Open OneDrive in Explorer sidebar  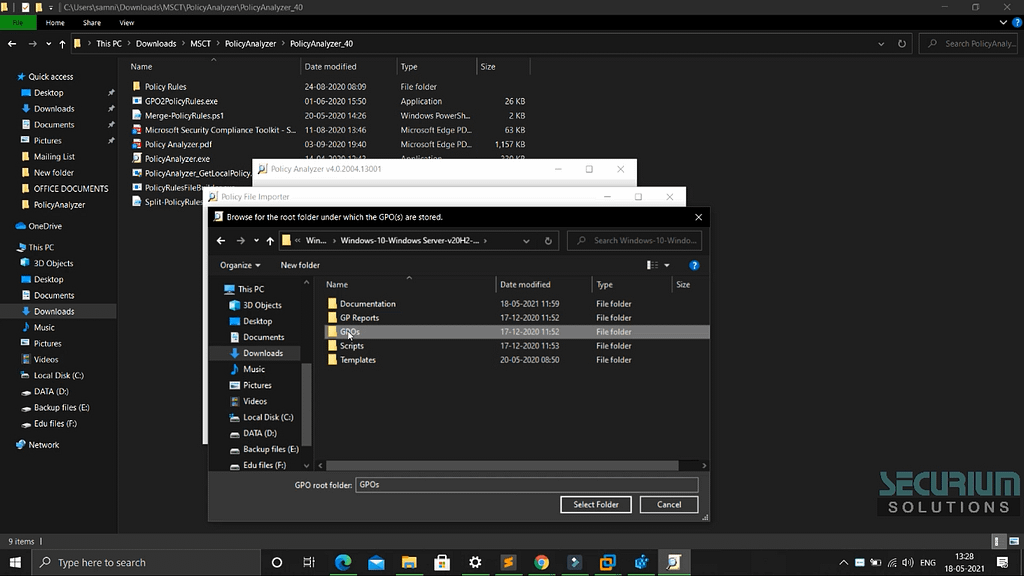[44, 226]
